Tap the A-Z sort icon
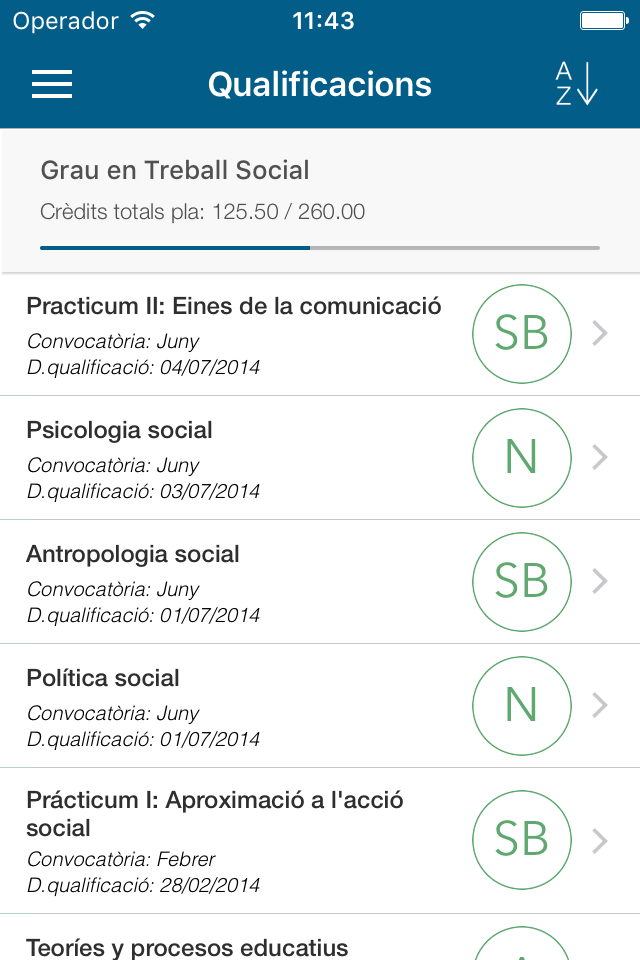Screen dimensions: 640x960 [x=576, y=84]
